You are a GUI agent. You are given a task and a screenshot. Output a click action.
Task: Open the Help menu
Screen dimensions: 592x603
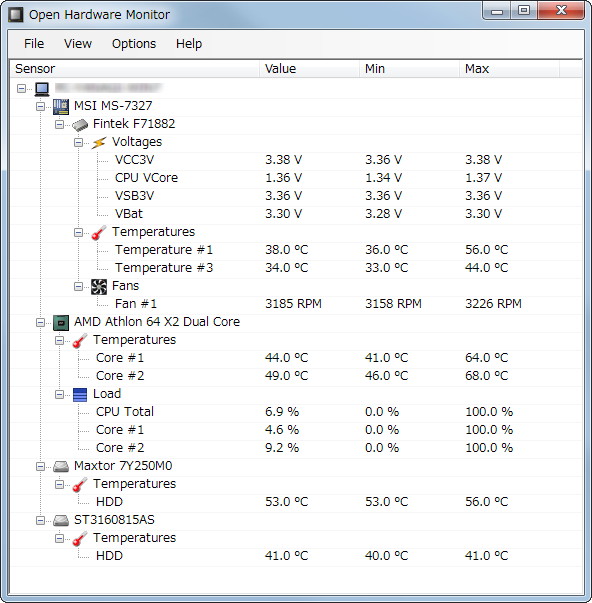tap(189, 44)
